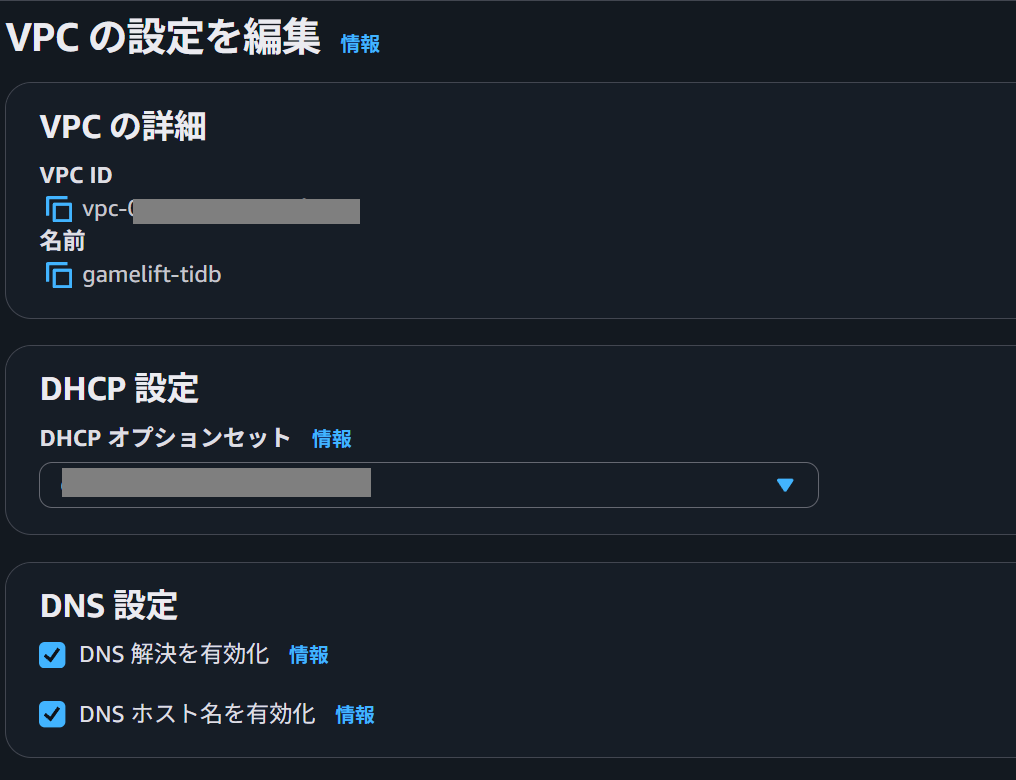Open 情報 link next to DNS ホスト名を有効化
This screenshot has width=1016, height=780.
[x=355, y=715]
